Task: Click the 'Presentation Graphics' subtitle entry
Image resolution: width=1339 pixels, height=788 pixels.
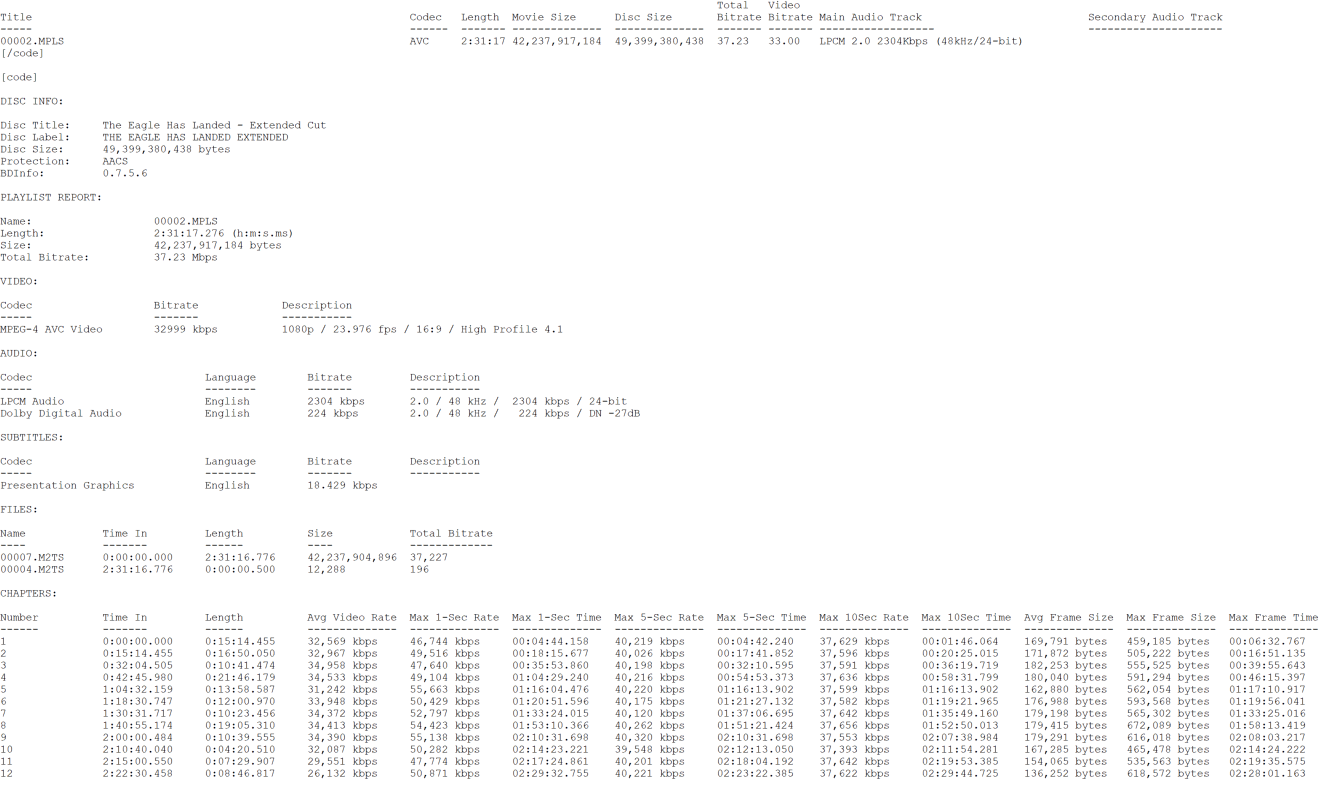Action: pyautogui.click(x=67, y=485)
